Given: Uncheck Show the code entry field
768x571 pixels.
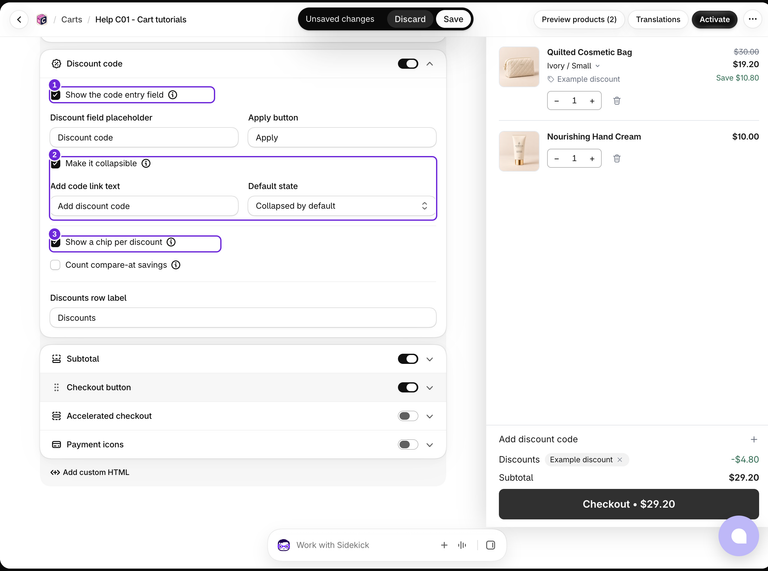Looking at the screenshot, I should 55,95.
